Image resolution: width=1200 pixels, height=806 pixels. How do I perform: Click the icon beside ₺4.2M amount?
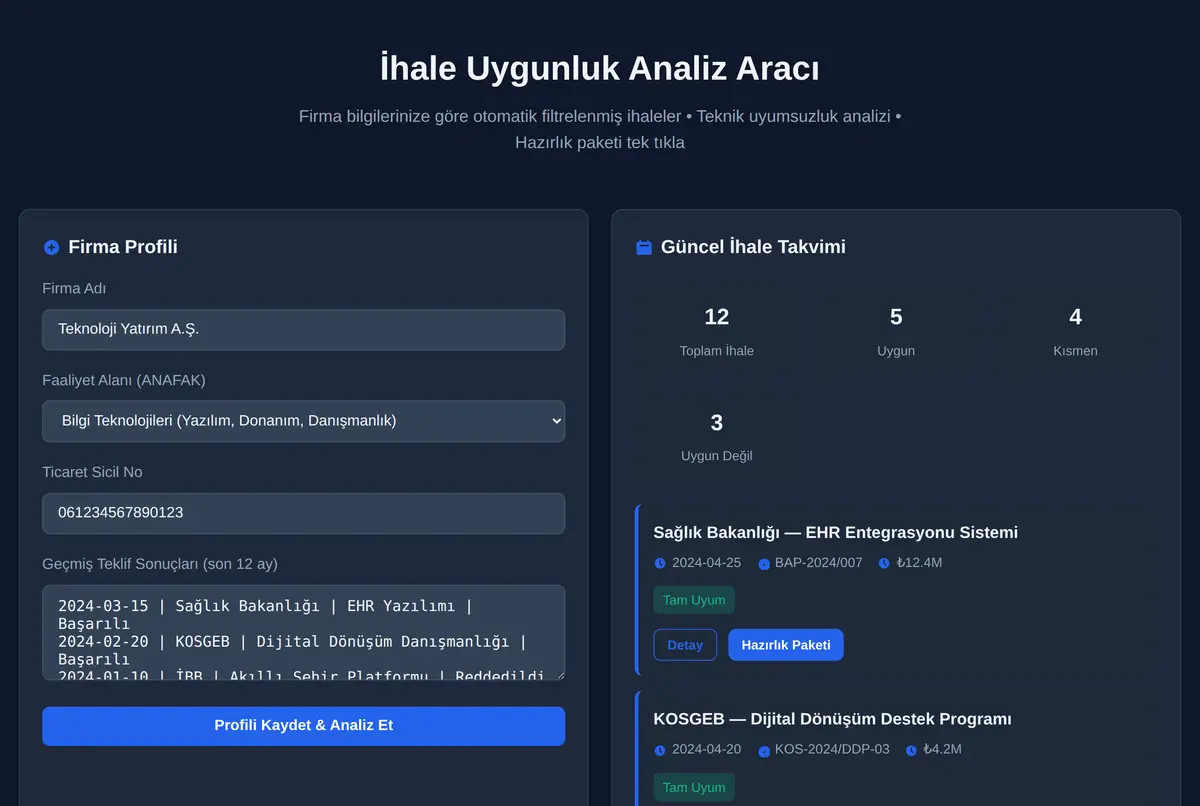911,750
